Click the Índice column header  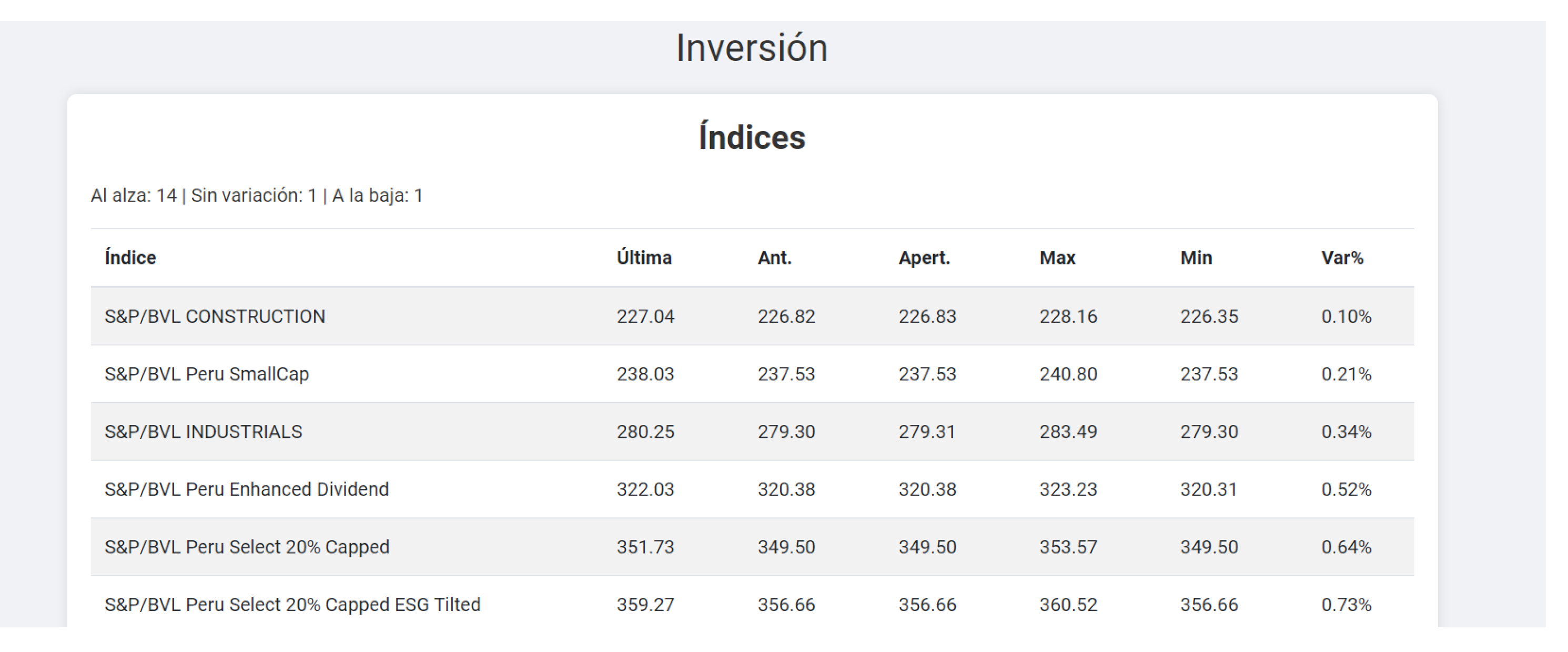tap(130, 258)
